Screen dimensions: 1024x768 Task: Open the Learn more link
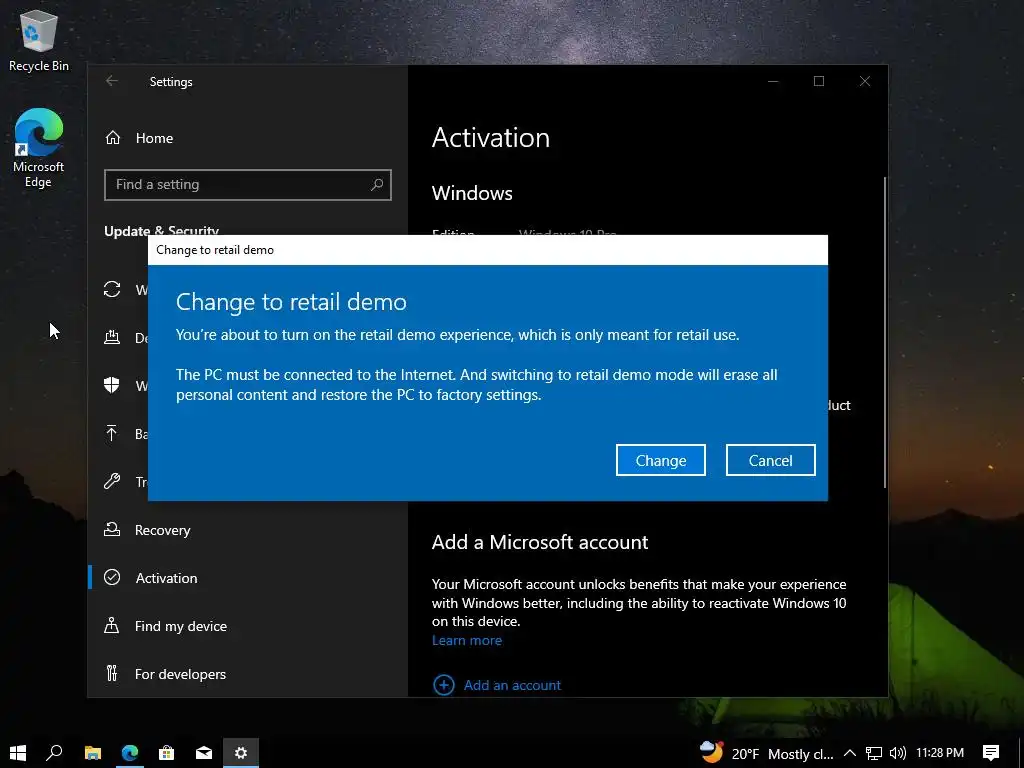coord(466,641)
